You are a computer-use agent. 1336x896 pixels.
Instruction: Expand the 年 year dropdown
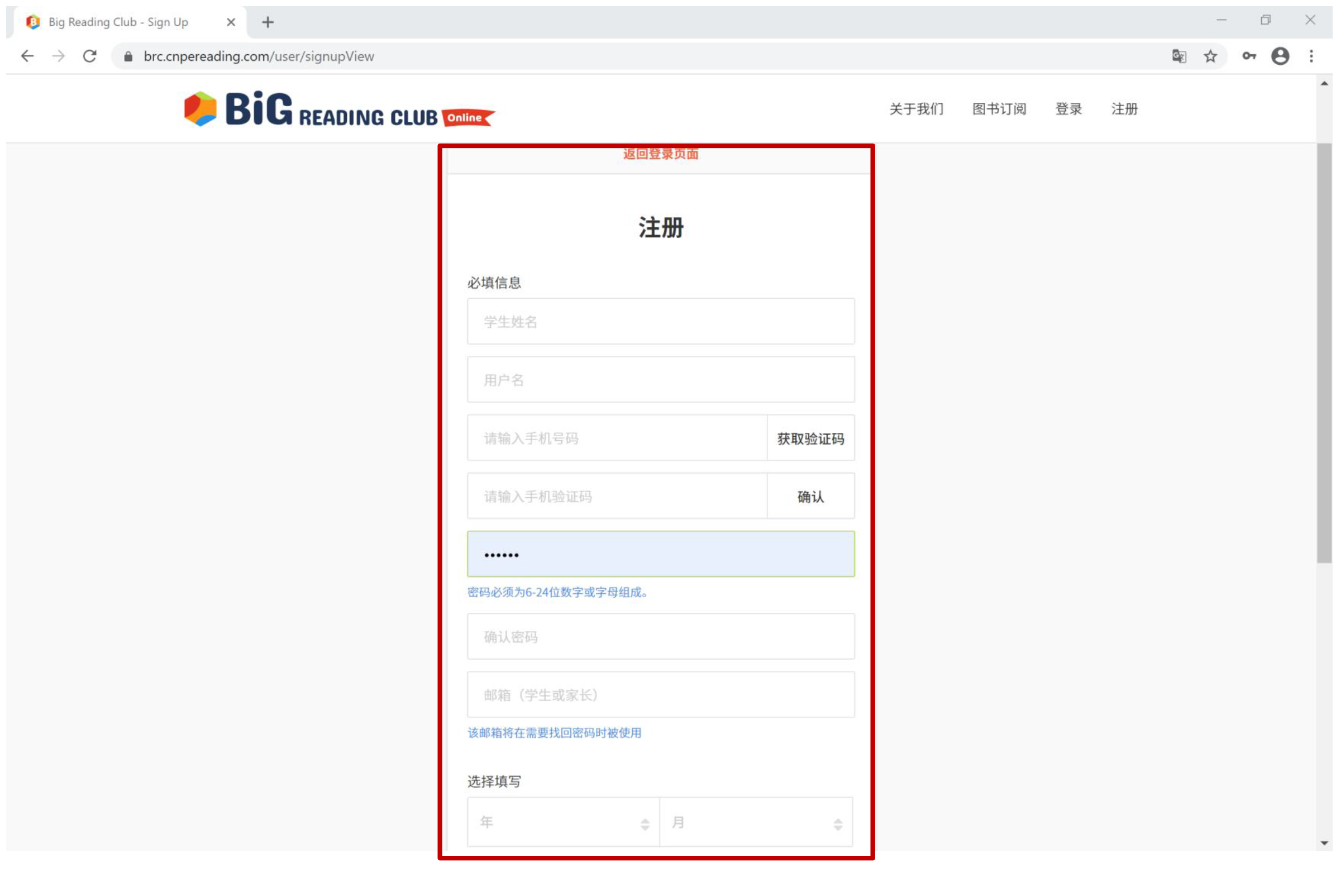click(x=563, y=822)
